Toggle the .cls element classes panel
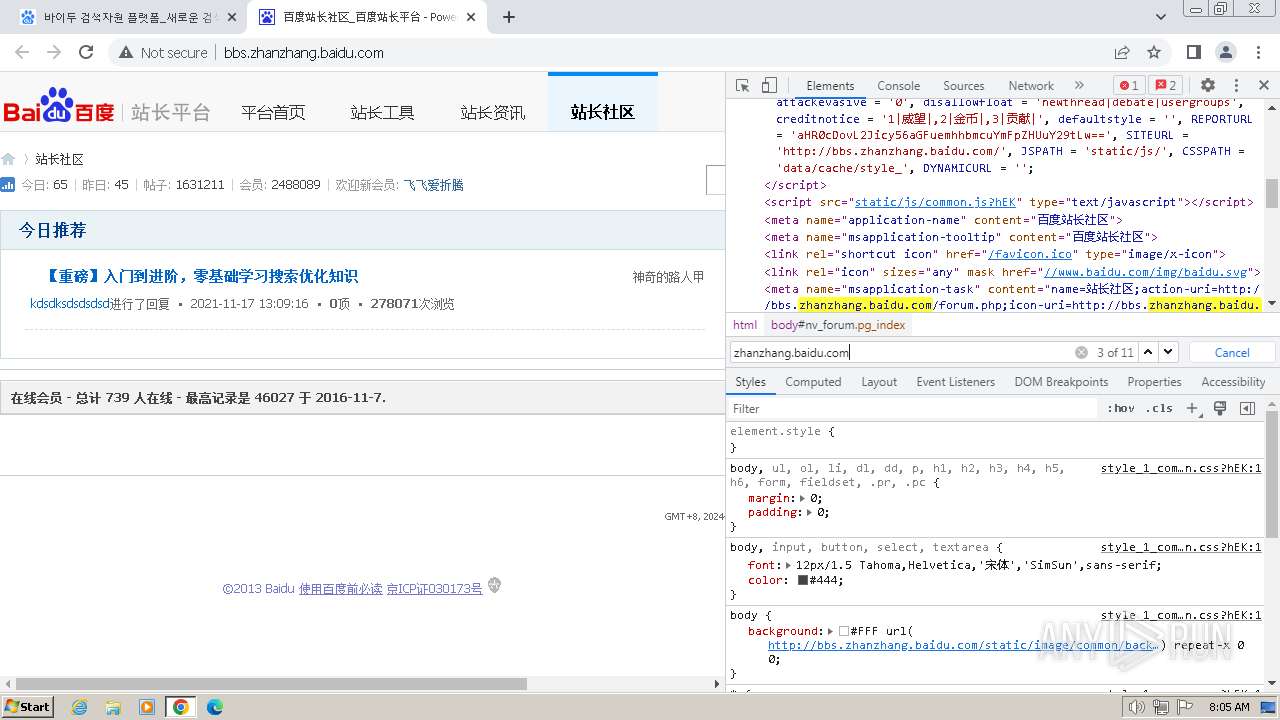Image resolution: width=1280 pixels, height=720 pixels. point(1159,408)
